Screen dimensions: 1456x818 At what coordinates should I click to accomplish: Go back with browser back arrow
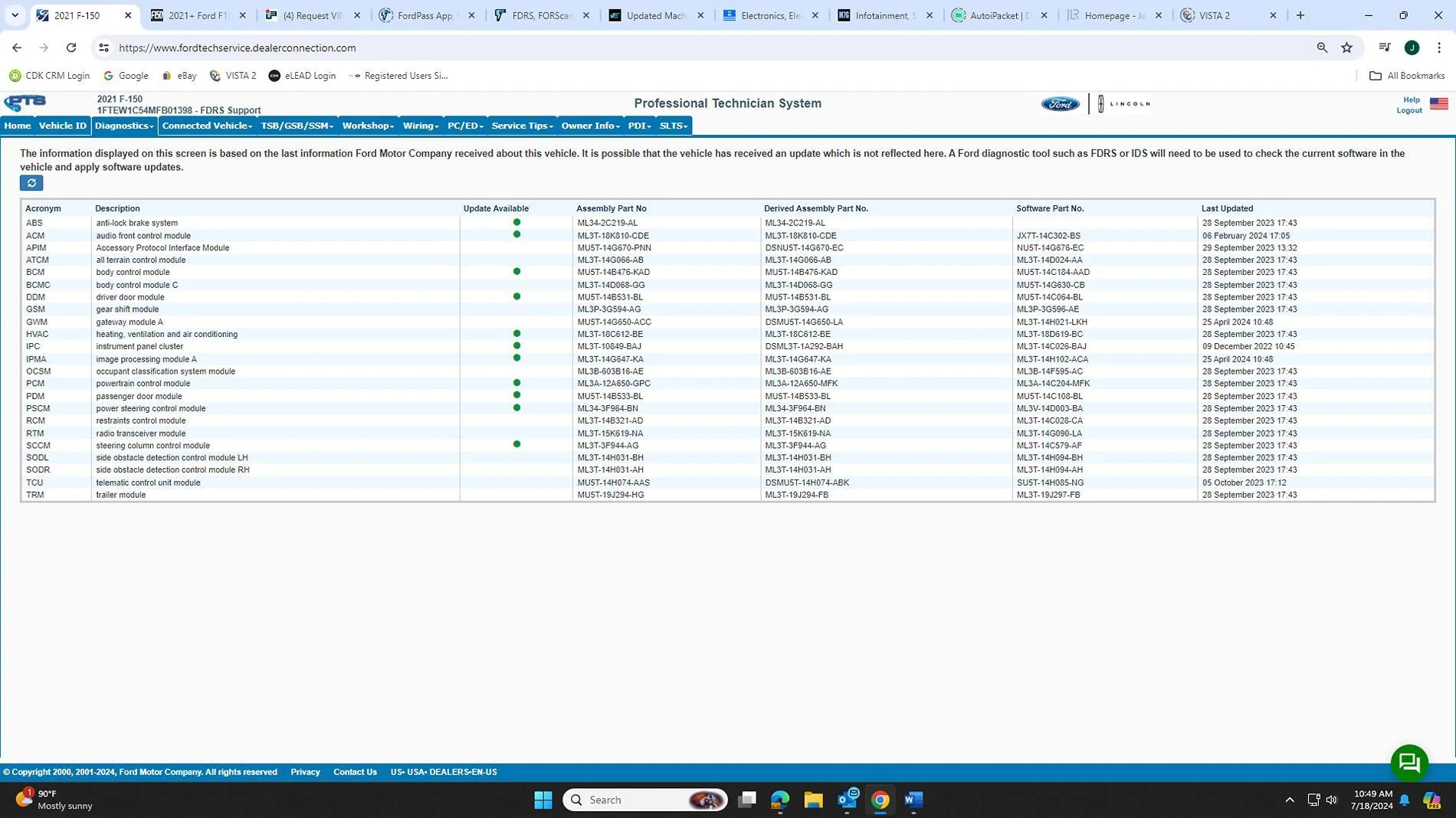coord(17,47)
